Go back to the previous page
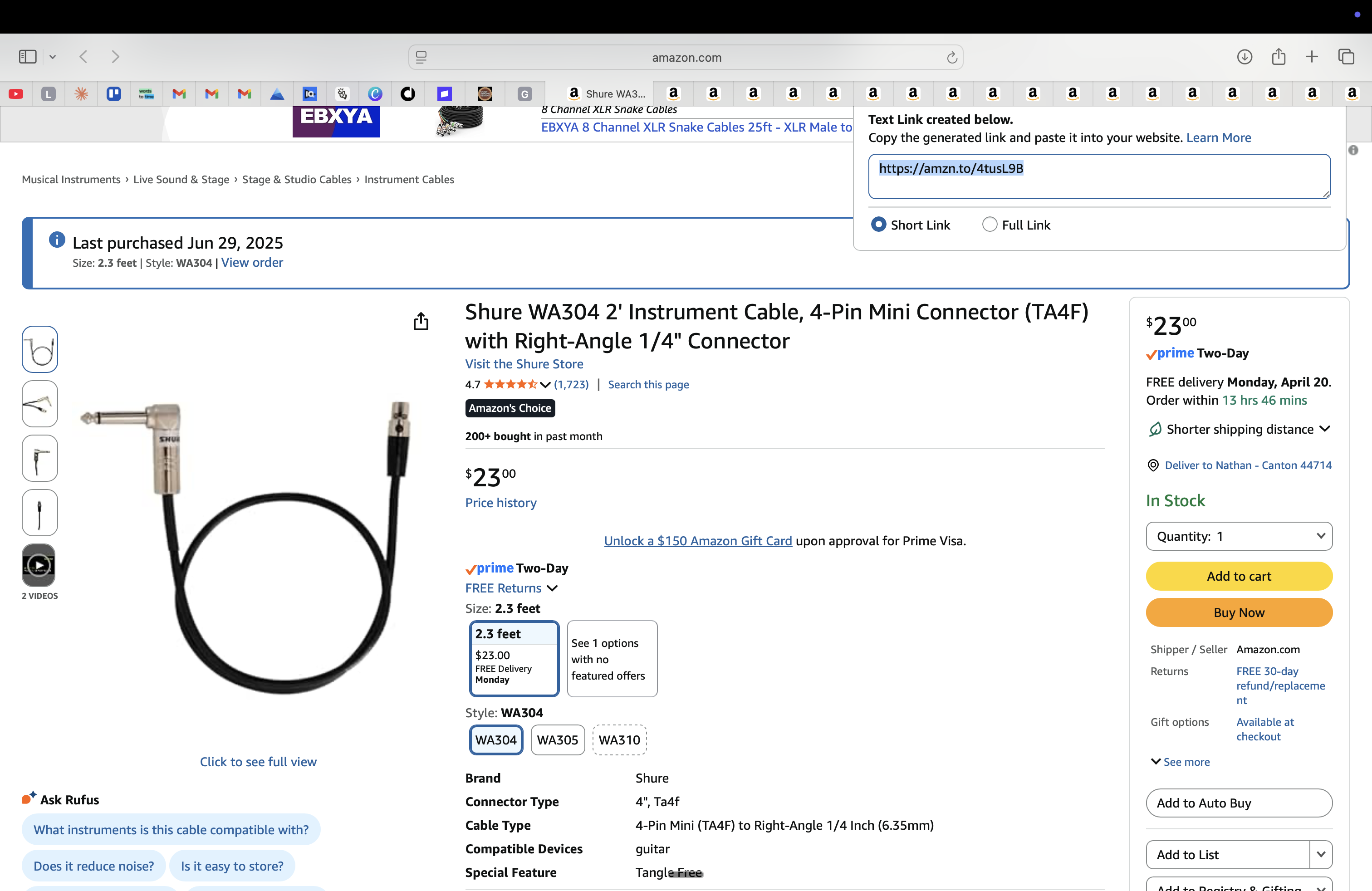Screen dimensions: 1372x891 click(x=83, y=56)
